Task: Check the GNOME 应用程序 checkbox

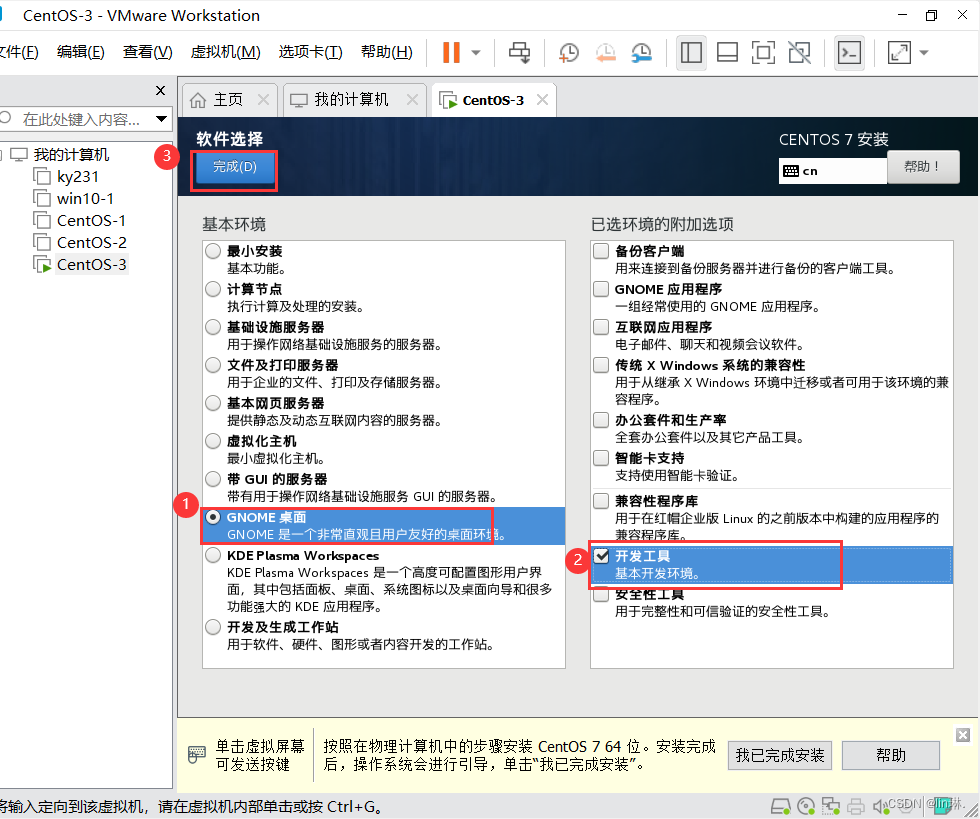Action: [x=601, y=289]
